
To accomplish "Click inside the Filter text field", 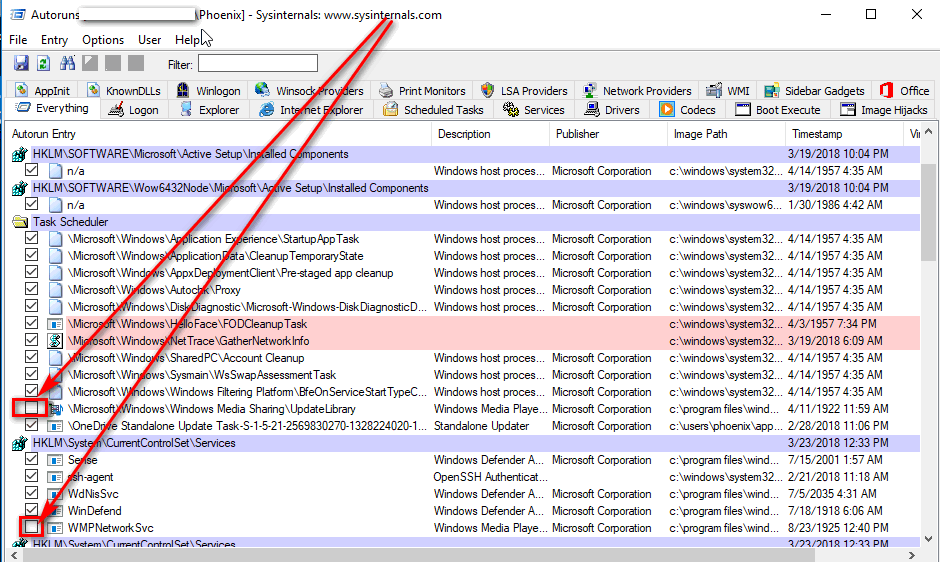I will pyautogui.click(x=257, y=64).
